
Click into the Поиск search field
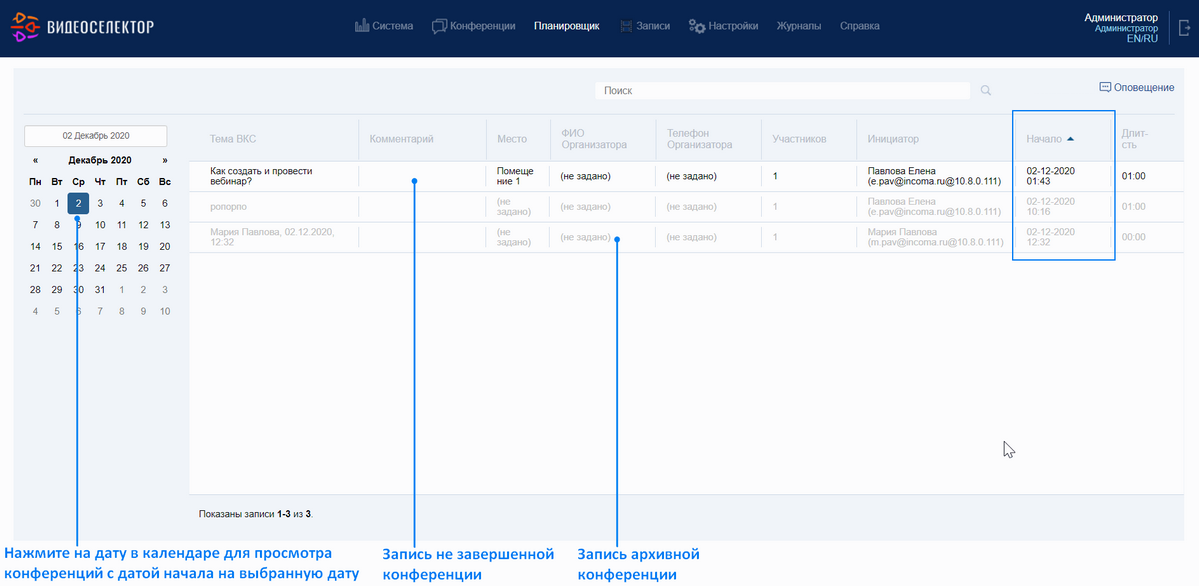(x=782, y=90)
